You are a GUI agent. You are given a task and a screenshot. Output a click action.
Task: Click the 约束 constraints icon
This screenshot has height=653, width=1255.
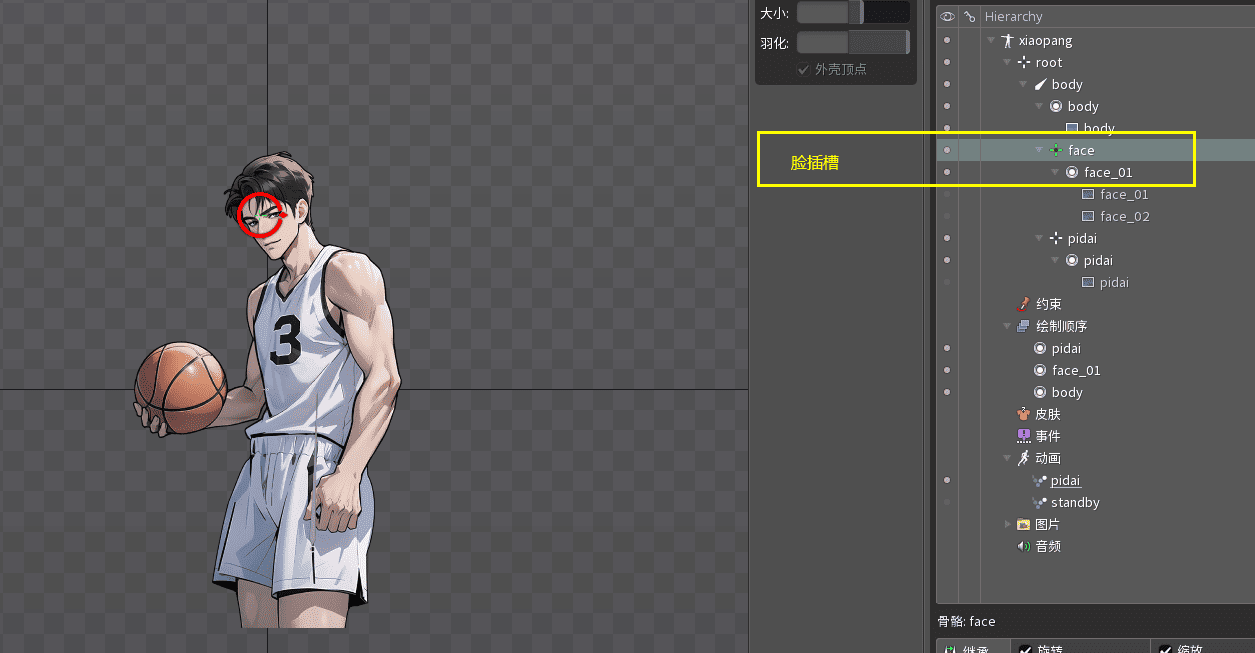point(1023,304)
